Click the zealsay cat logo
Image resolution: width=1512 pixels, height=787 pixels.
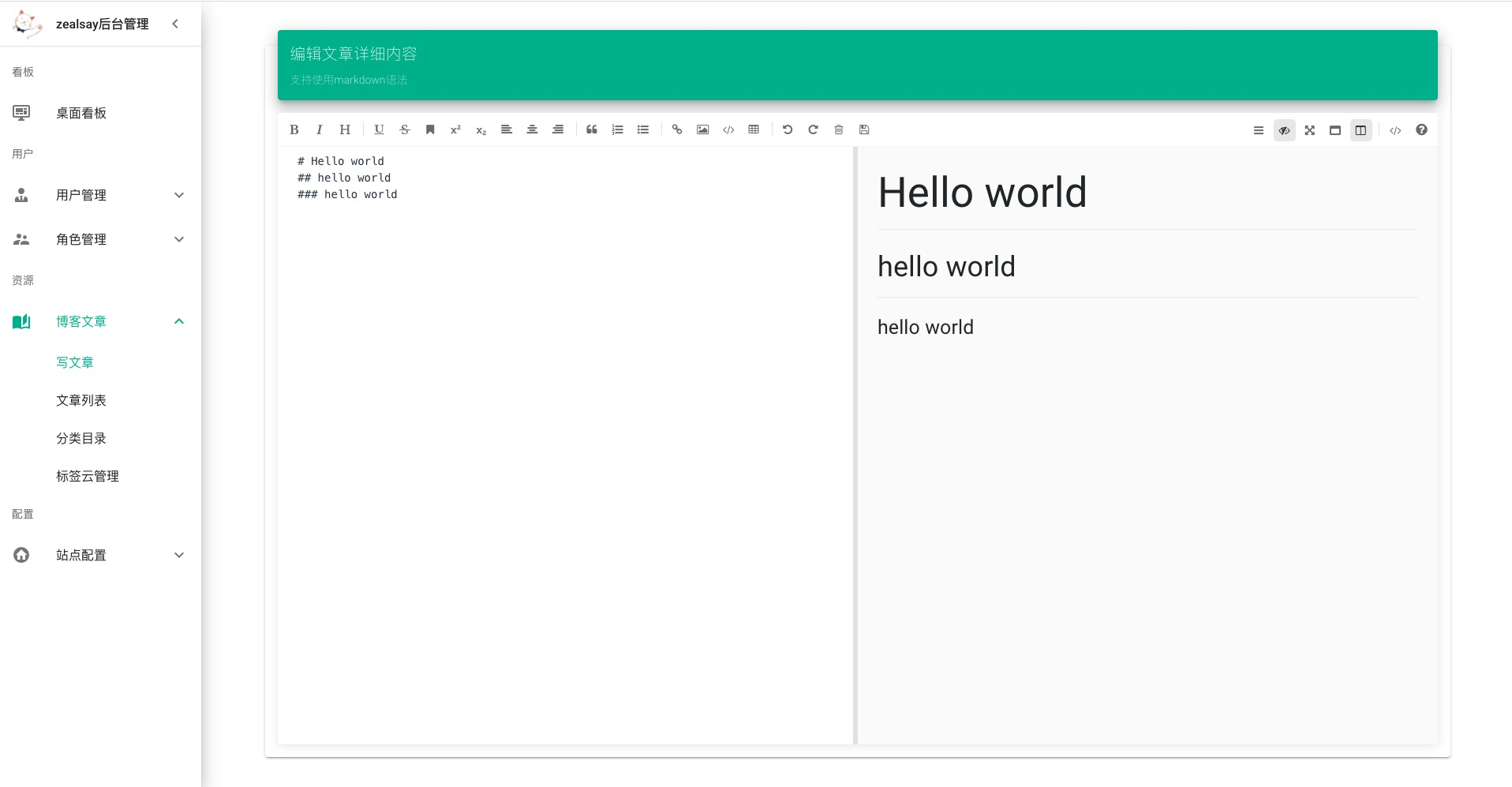pos(28,24)
